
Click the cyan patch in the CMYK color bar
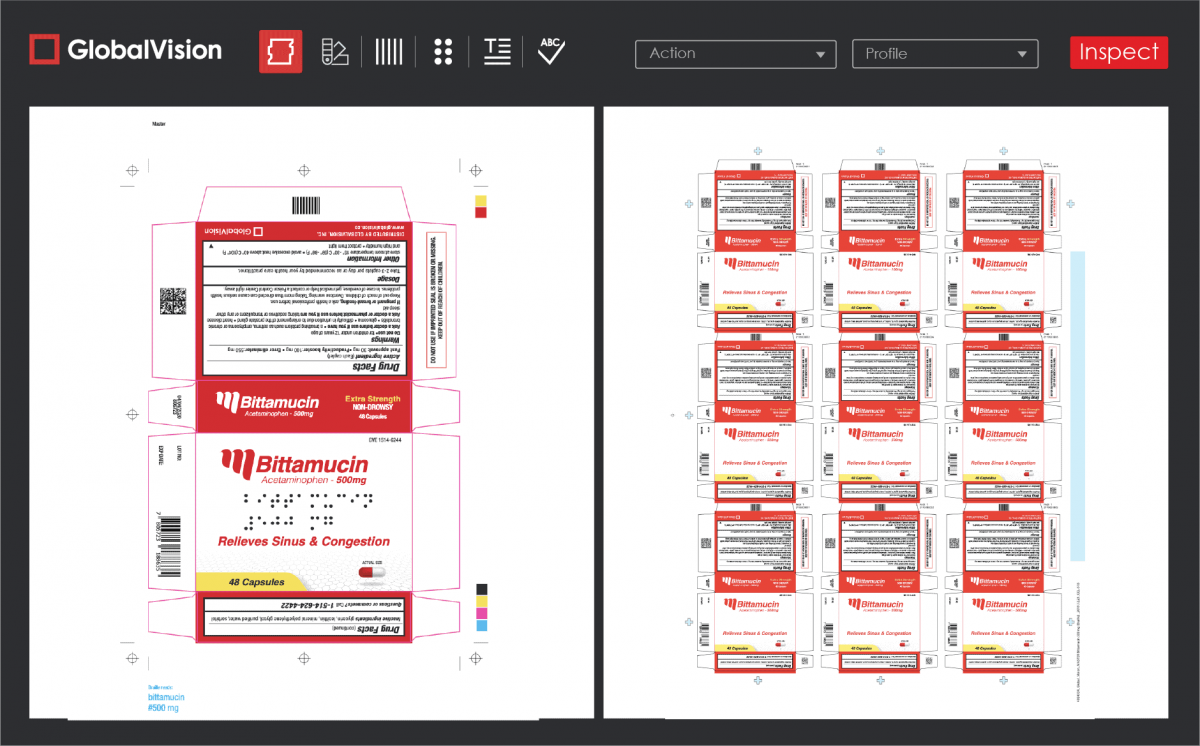(x=483, y=628)
